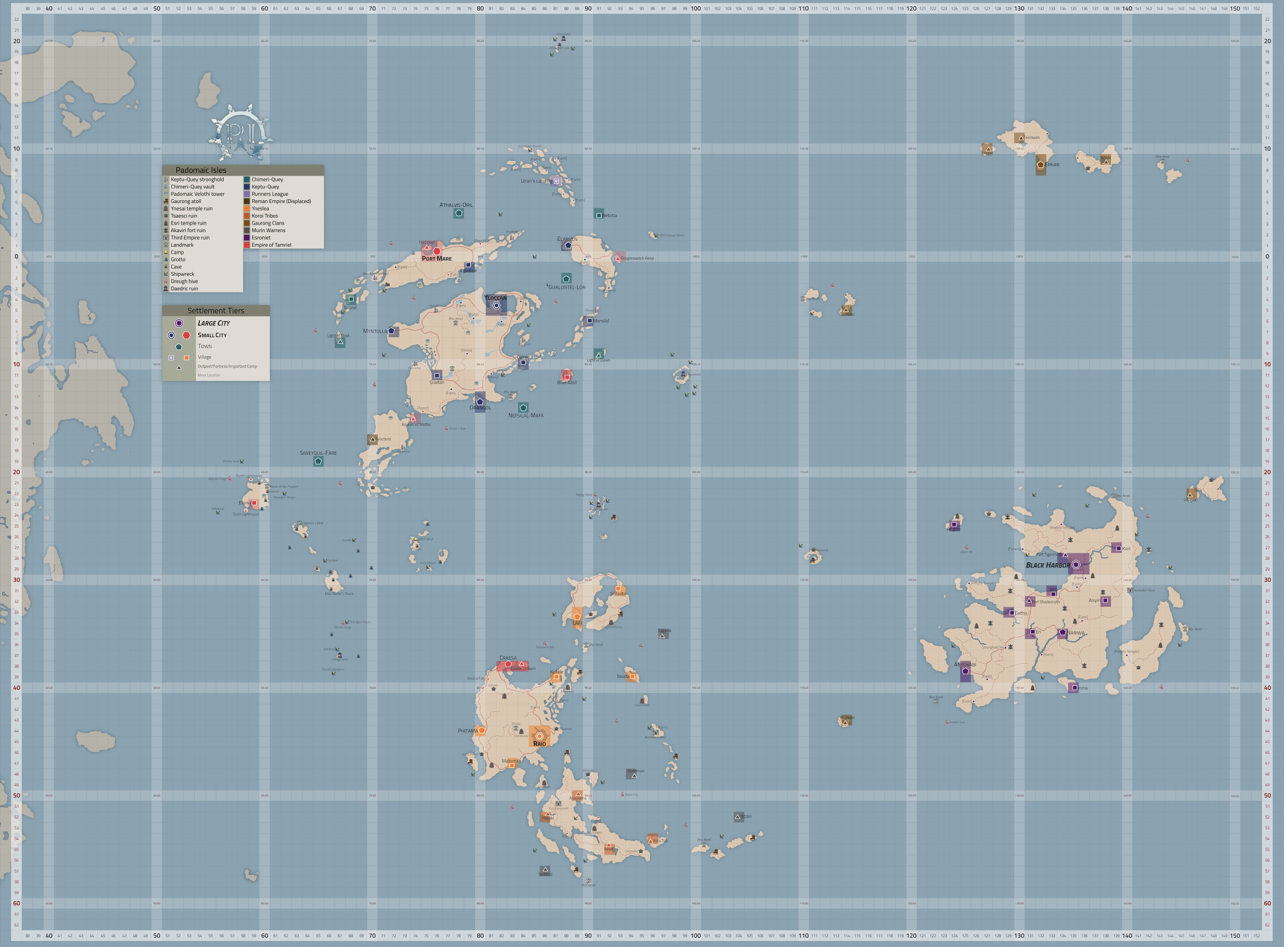Click the Large City tier icon in legend
1284x947 pixels.
click(x=179, y=324)
